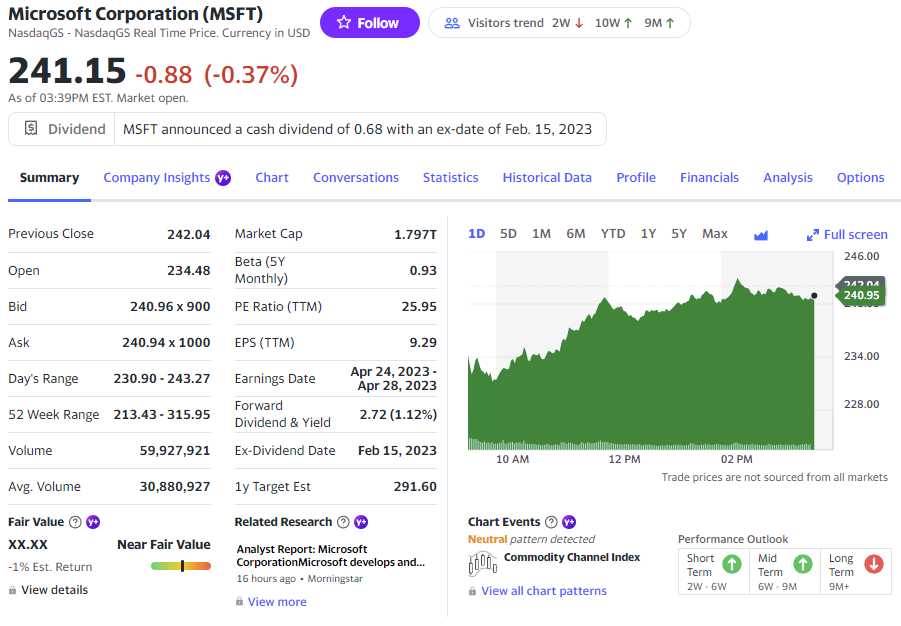
Task: Select the area chart style icon
Action: [x=761, y=233]
